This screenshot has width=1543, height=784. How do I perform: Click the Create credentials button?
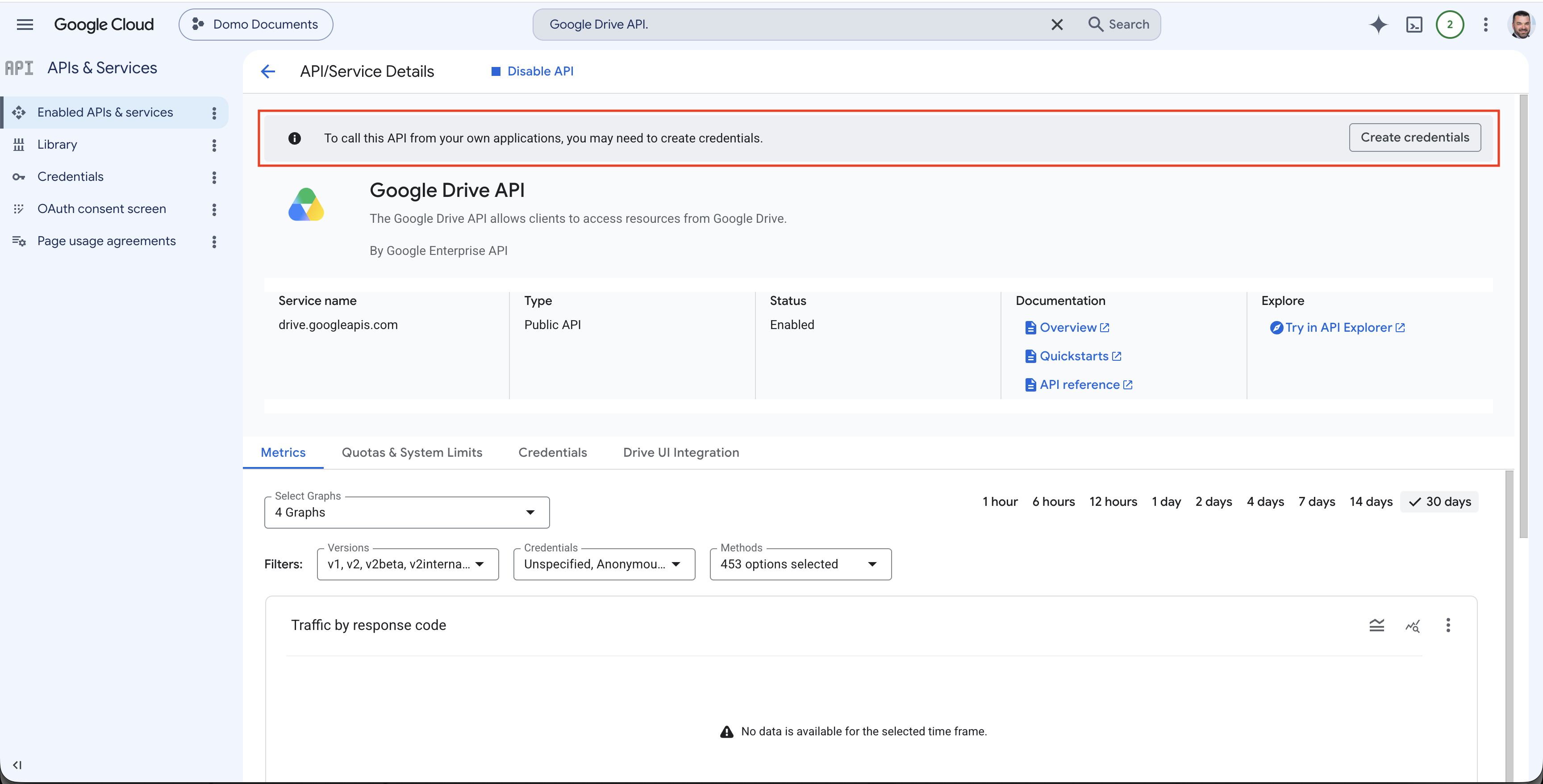click(1414, 137)
